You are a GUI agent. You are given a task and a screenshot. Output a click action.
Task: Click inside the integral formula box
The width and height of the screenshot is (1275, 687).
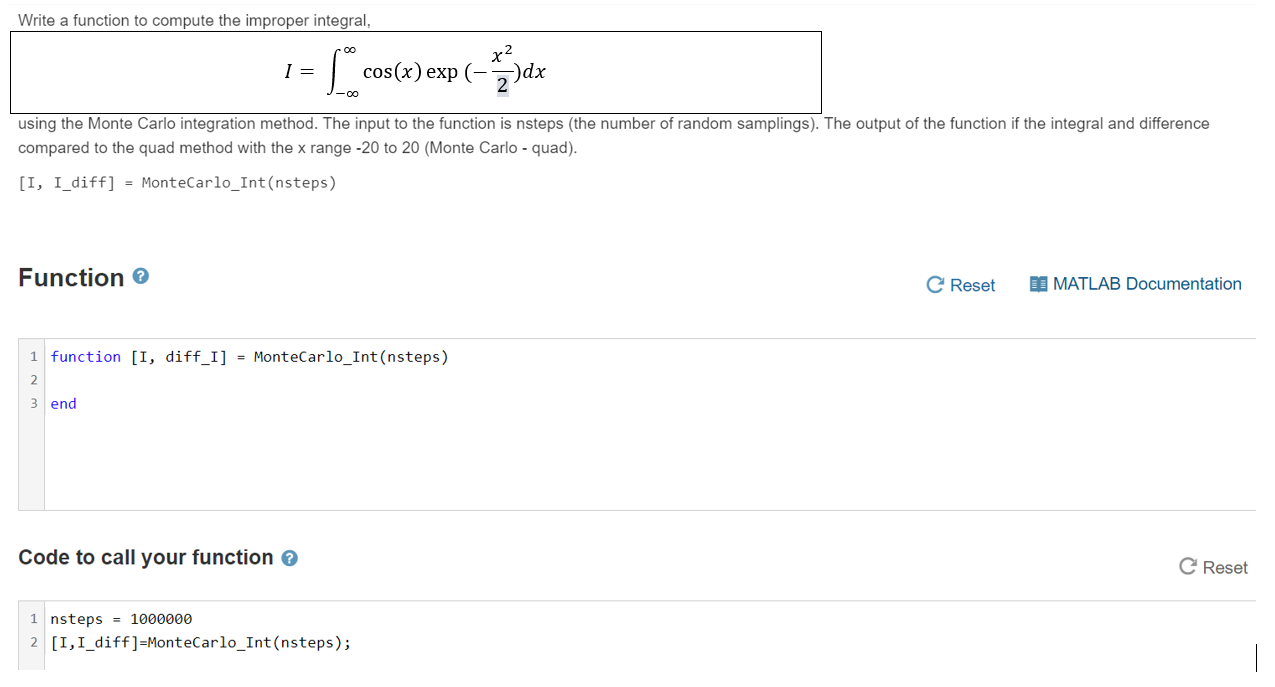[x=415, y=71]
